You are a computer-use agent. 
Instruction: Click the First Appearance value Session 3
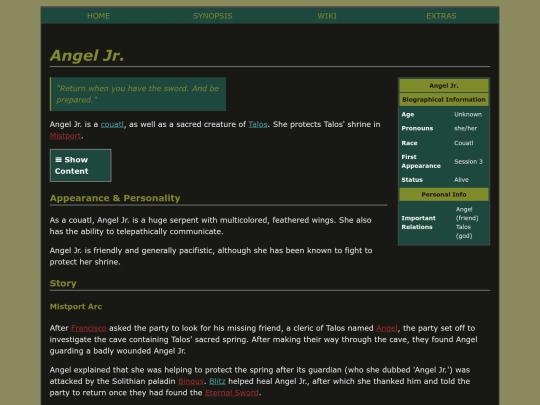click(468, 162)
